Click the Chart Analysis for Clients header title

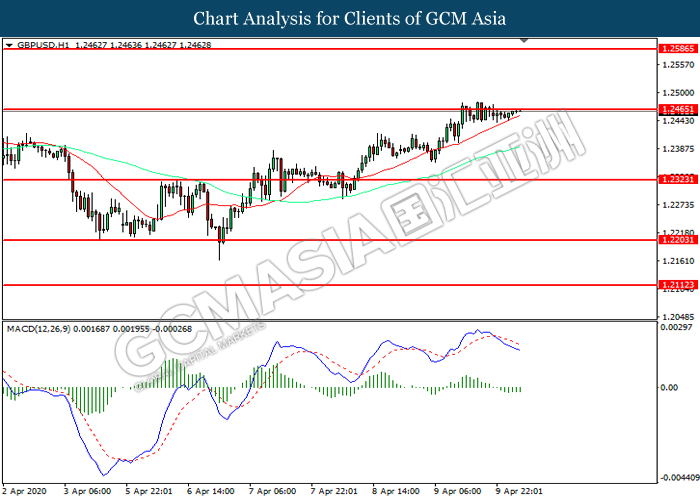pos(350,19)
